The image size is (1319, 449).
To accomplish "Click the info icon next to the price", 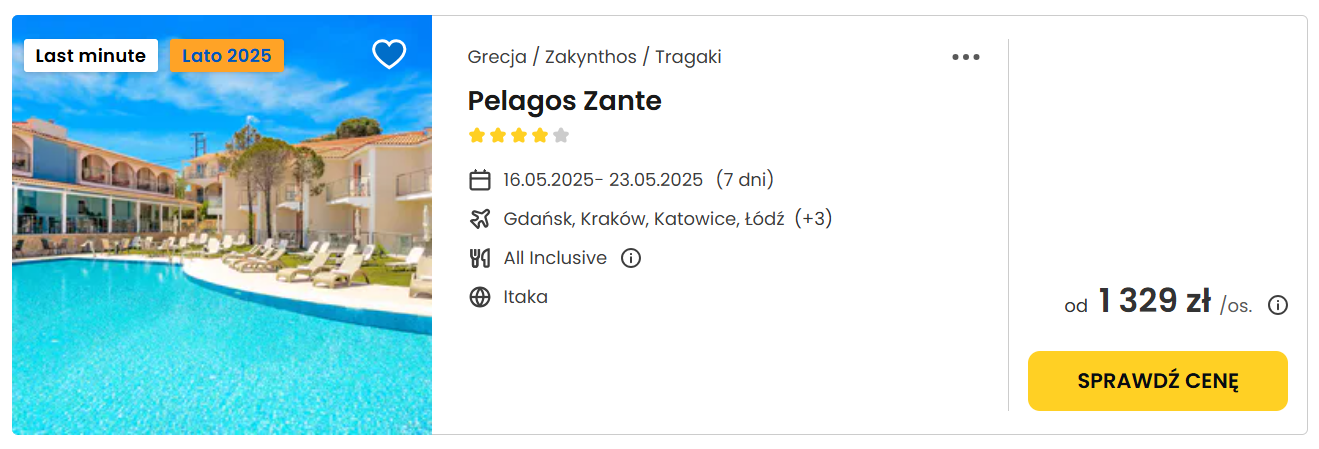I will (1277, 305).
